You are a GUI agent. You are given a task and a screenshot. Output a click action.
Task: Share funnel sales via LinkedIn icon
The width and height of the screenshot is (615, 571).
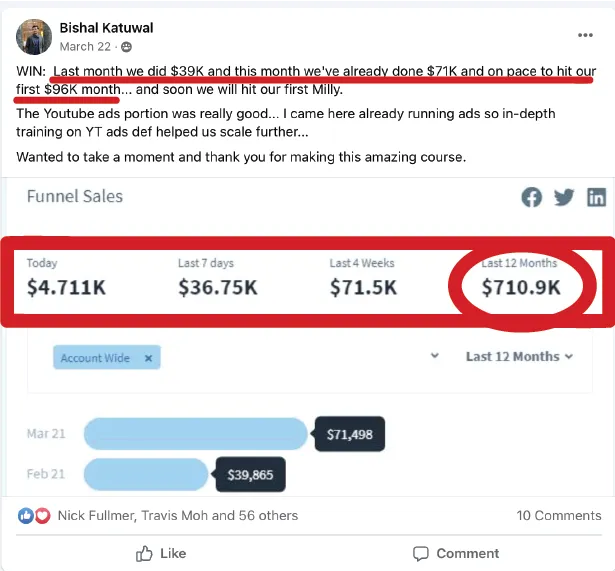596,197
